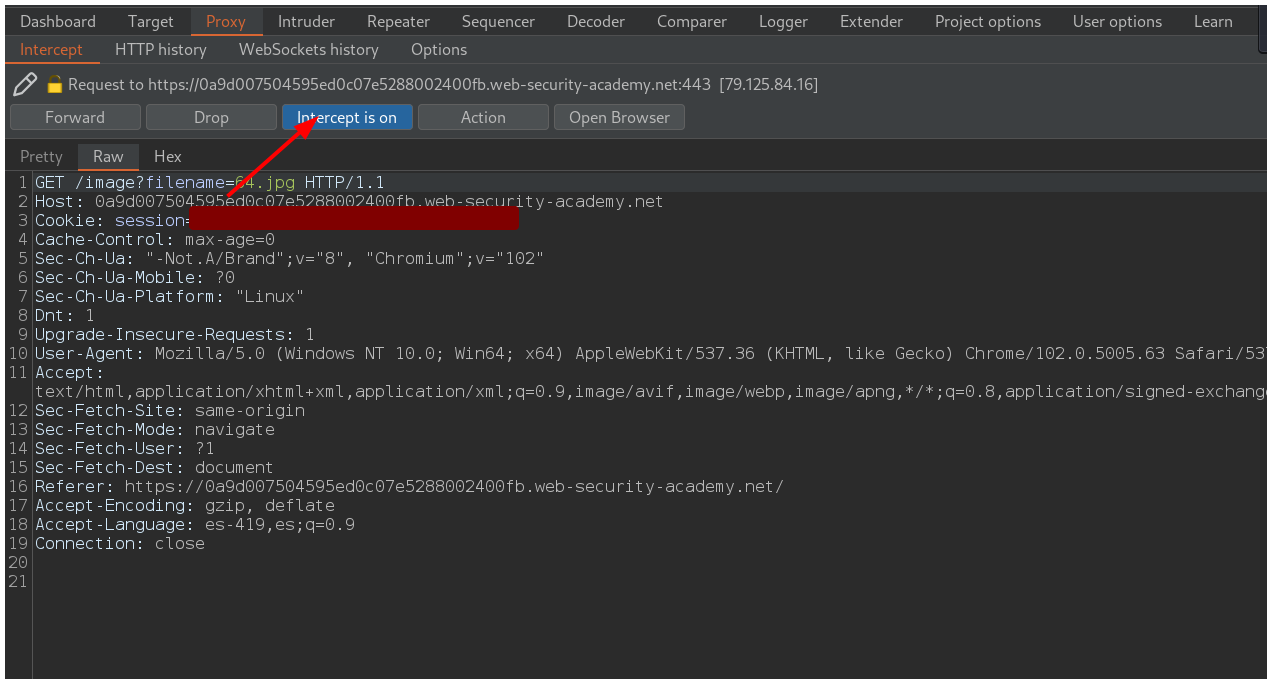Click the GET /image request line in editor

pos(210,182)
